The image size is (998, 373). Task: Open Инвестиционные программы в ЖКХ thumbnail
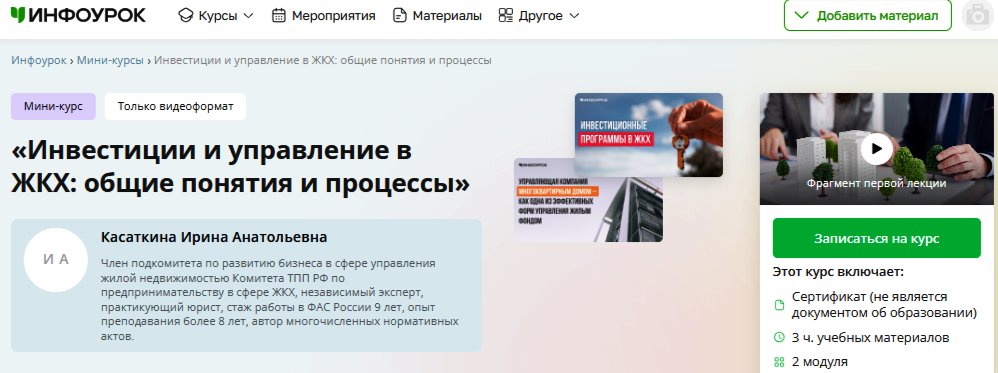tap(649, 134)
